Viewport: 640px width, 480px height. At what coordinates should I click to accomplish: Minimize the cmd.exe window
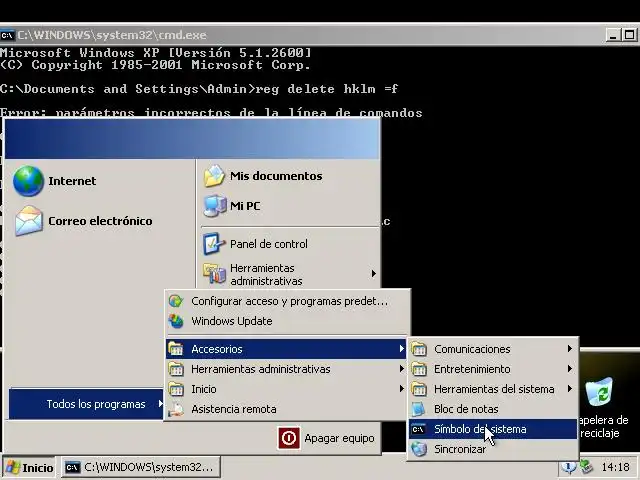pos(612,35)
